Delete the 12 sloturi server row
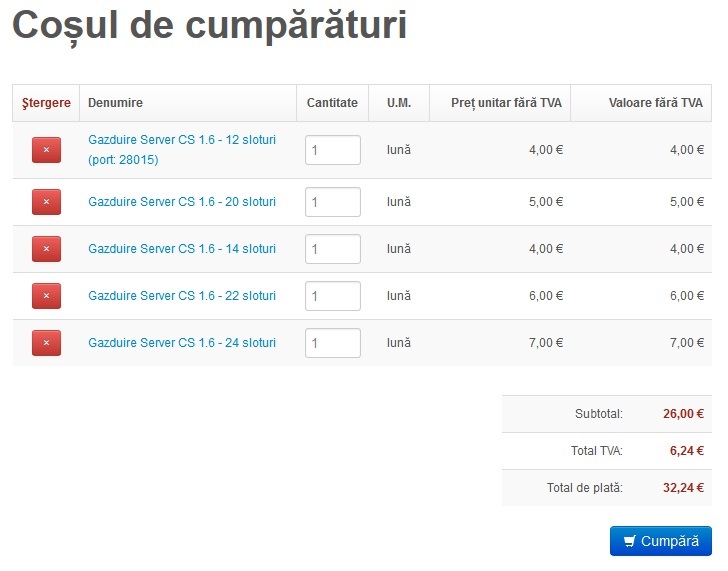 click(x=46, y=150)
